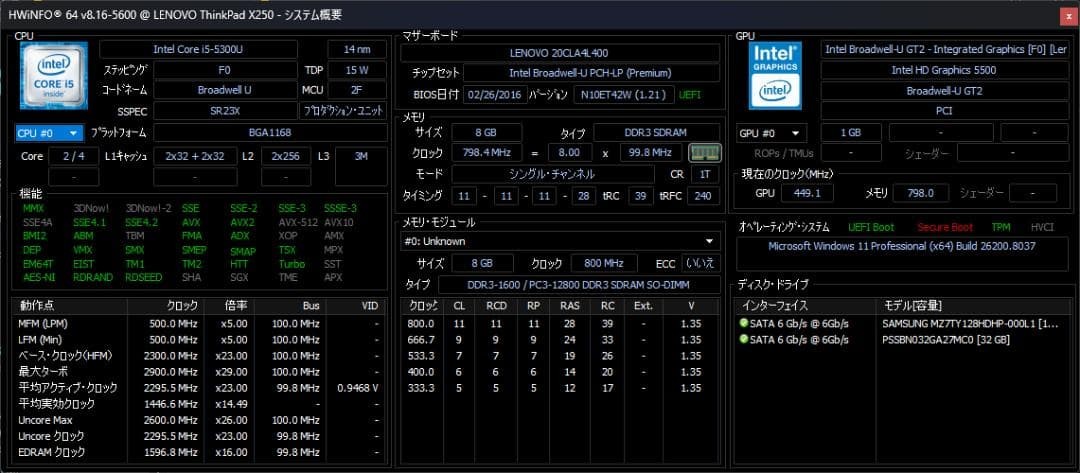The height and width of the screenshot is (473, 1080).
Task: Click the green memory module icon
Action: tap(704, 152)
